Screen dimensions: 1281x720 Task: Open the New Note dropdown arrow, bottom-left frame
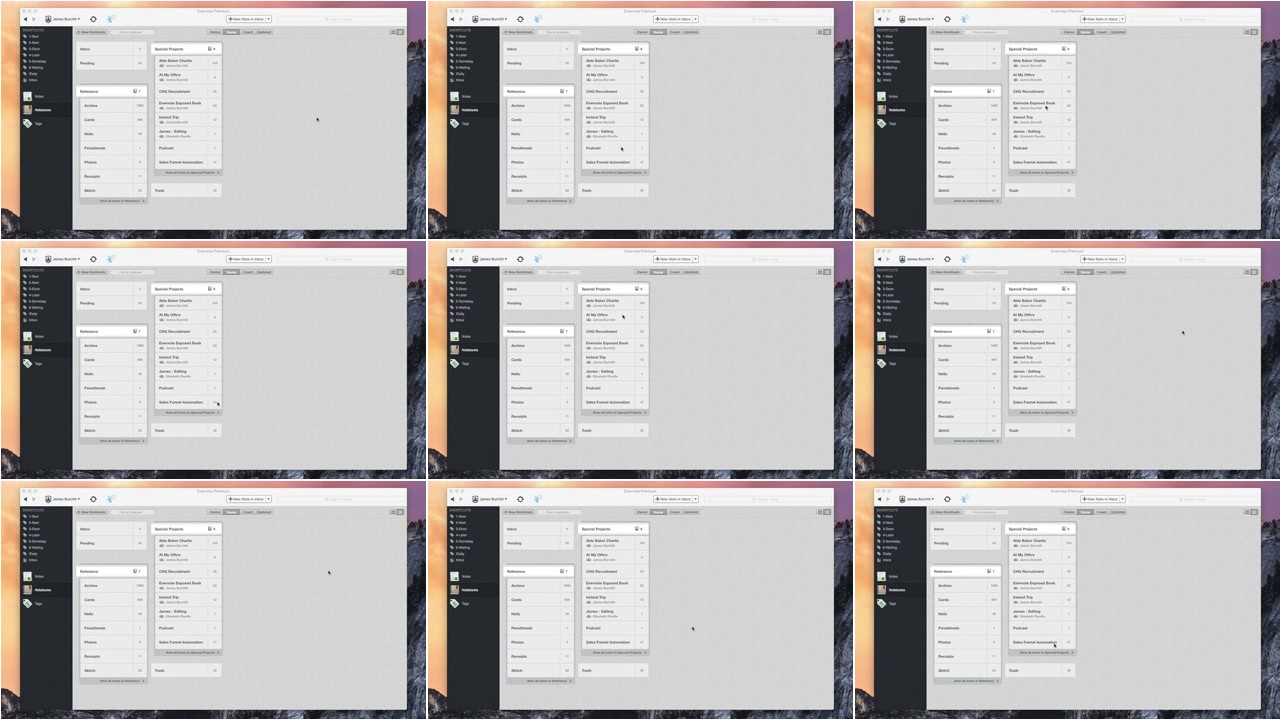(269, 499)
